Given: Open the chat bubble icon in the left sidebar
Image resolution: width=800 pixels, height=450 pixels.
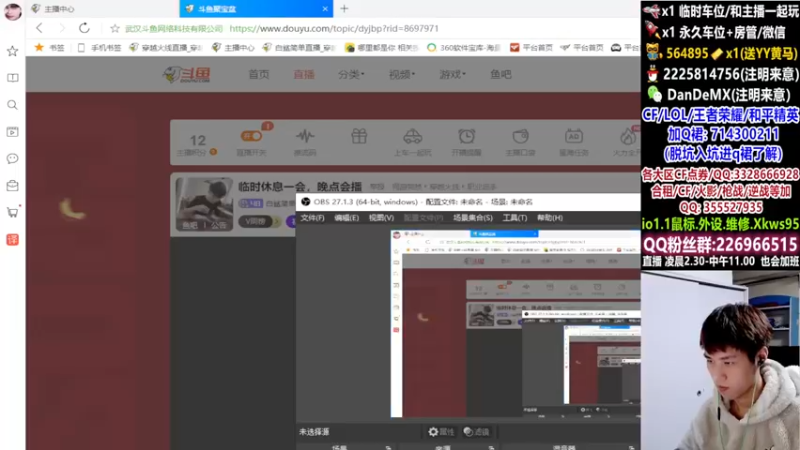Looking at the screenshot, I should coord(12,159).
